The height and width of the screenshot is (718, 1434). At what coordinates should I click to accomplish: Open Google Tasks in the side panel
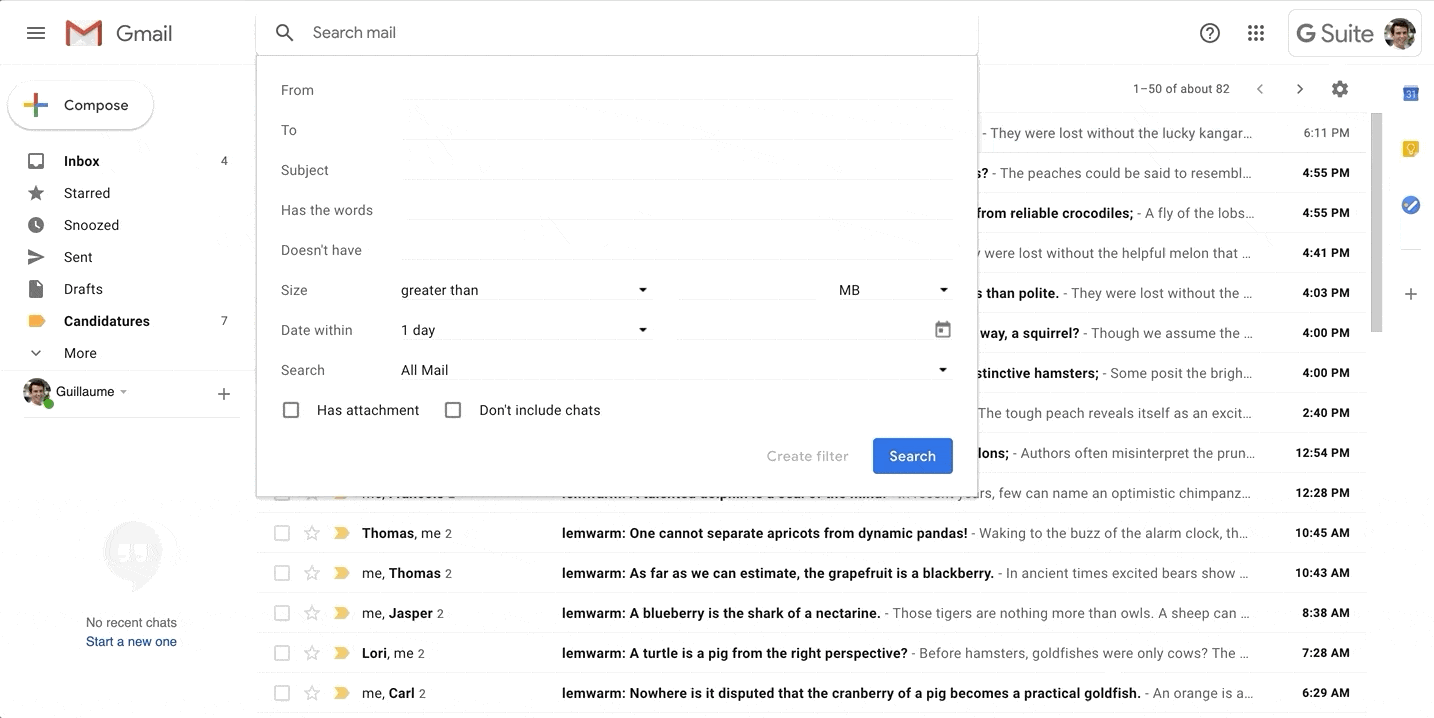coord(1411,205)
